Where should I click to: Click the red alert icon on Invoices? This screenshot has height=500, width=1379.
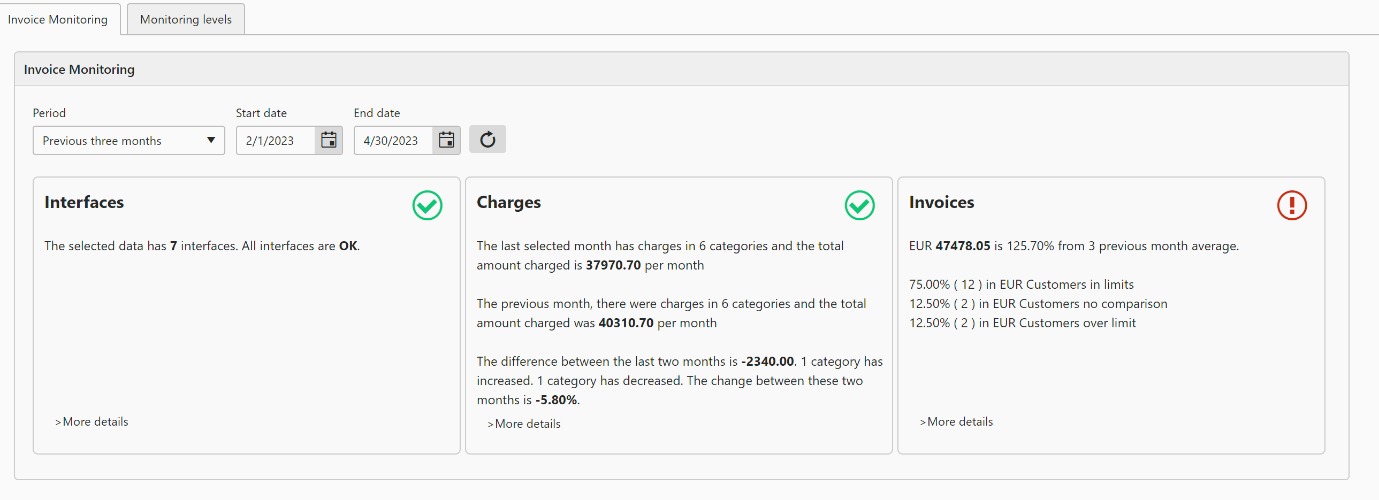pyautogui.click(x=1292, y=205)
